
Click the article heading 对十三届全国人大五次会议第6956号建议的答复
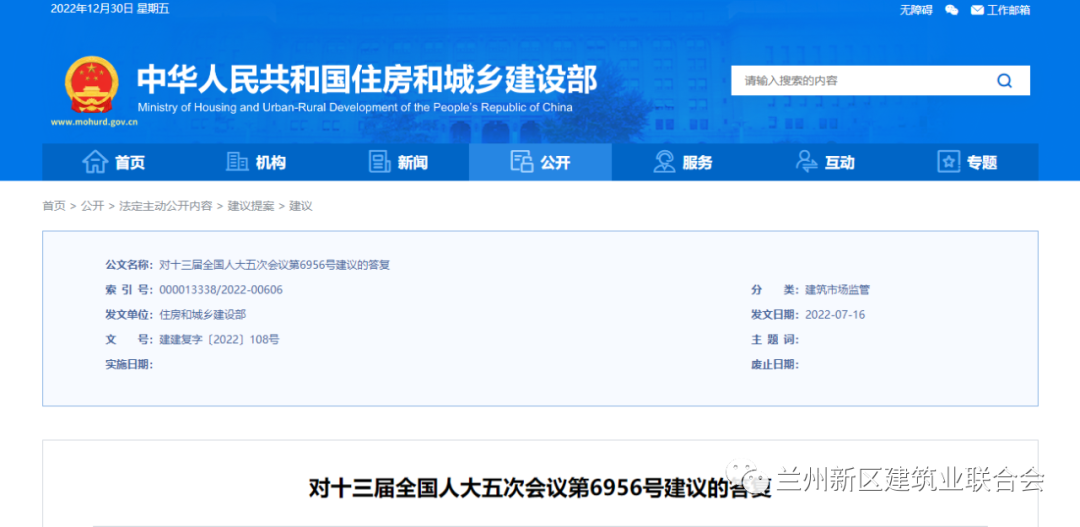[539, 488]
